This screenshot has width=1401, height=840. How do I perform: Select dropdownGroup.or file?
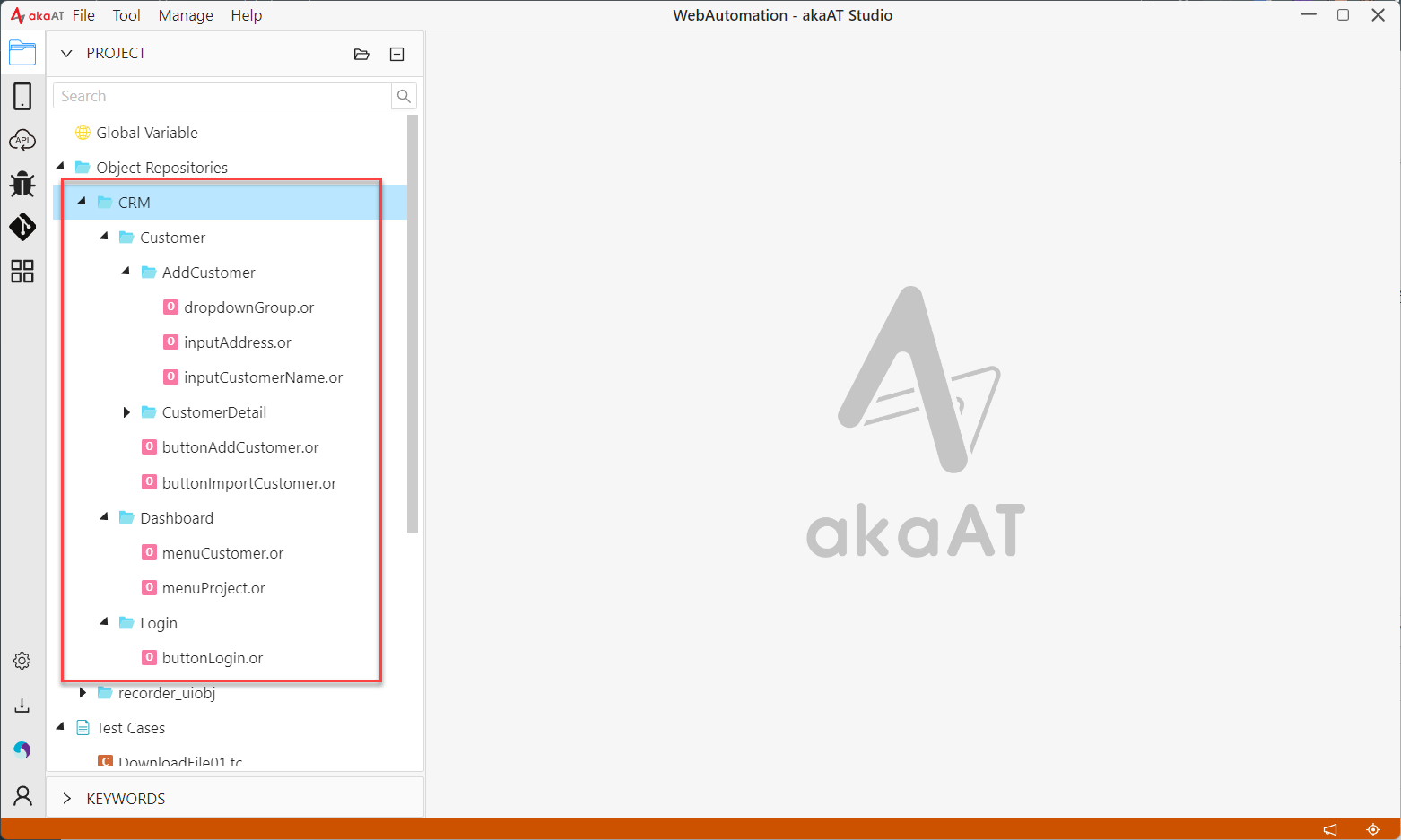[x=249, y=307]
